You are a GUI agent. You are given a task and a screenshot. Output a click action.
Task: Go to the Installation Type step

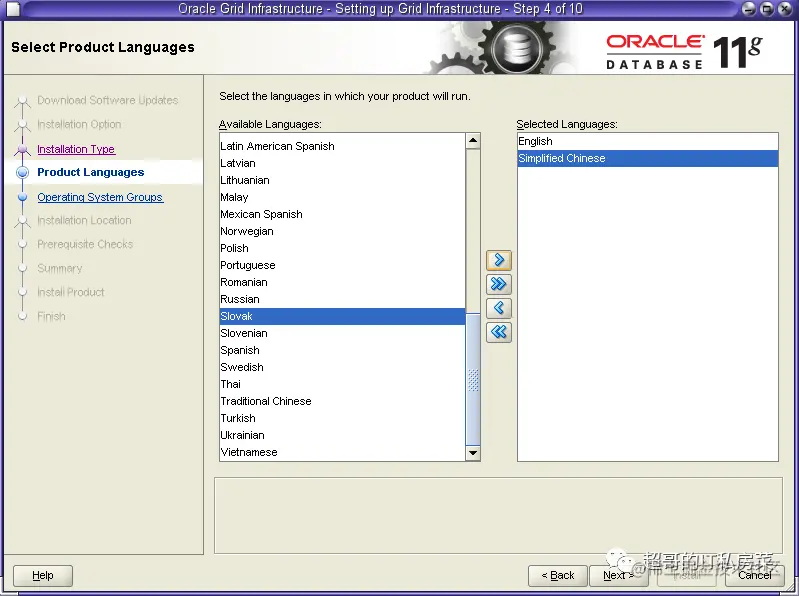point(76,149)
